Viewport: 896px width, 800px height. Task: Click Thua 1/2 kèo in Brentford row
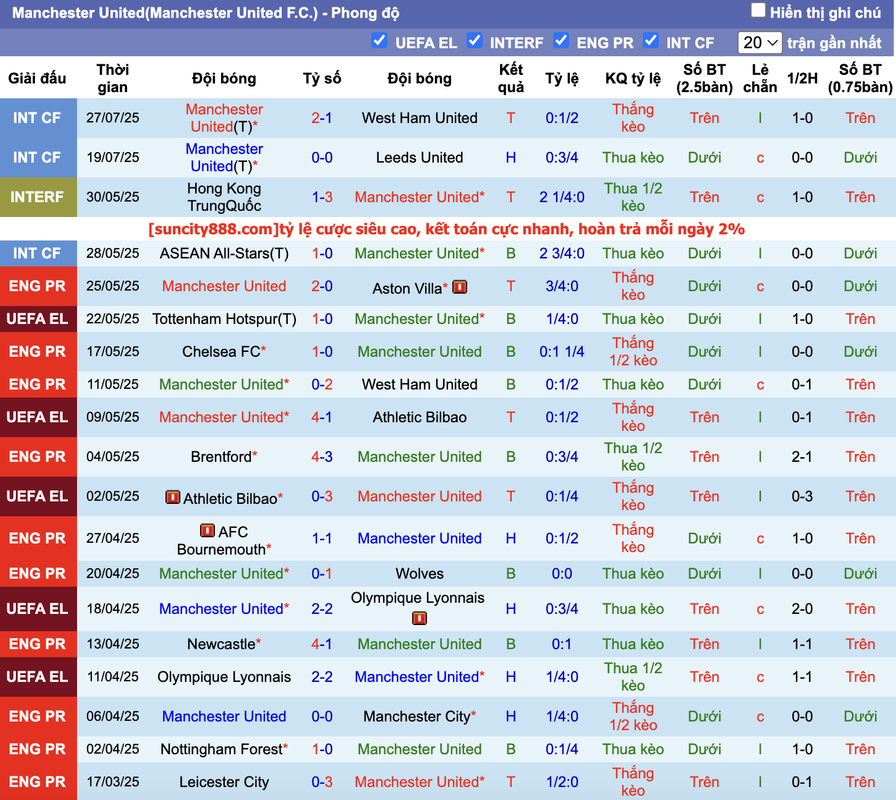(633, 457)
